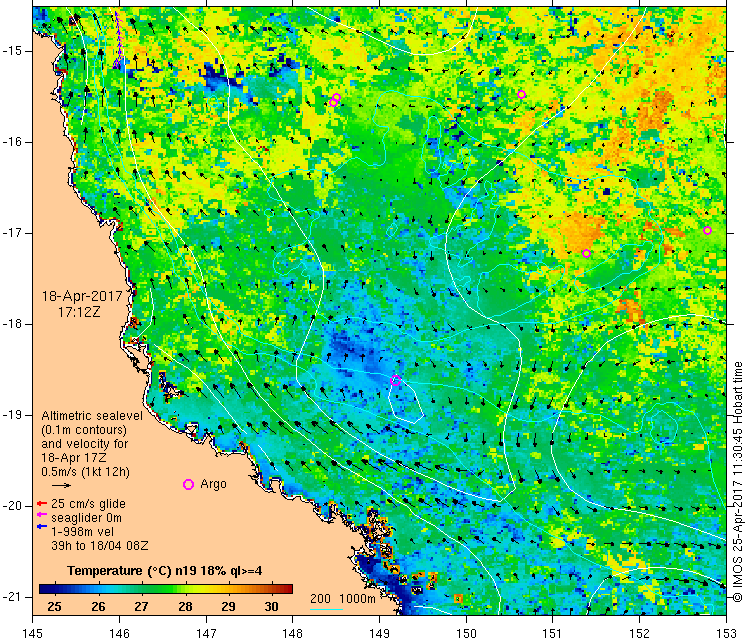Click the 28 tick label on color bar
The width and height of the screenshot is (750, 640).
click(185, 607)
